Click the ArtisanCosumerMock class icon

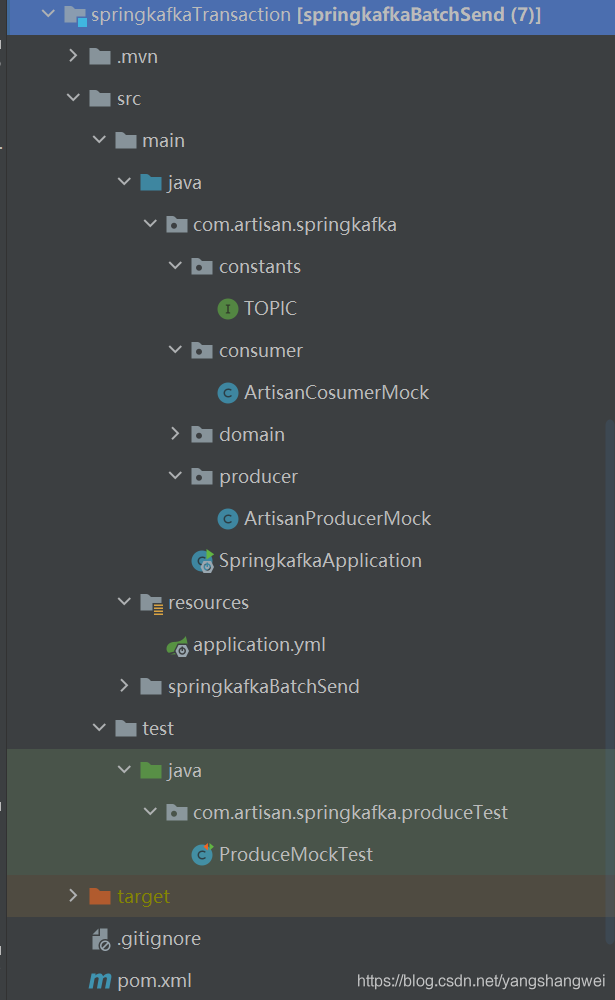click(228, 393)
